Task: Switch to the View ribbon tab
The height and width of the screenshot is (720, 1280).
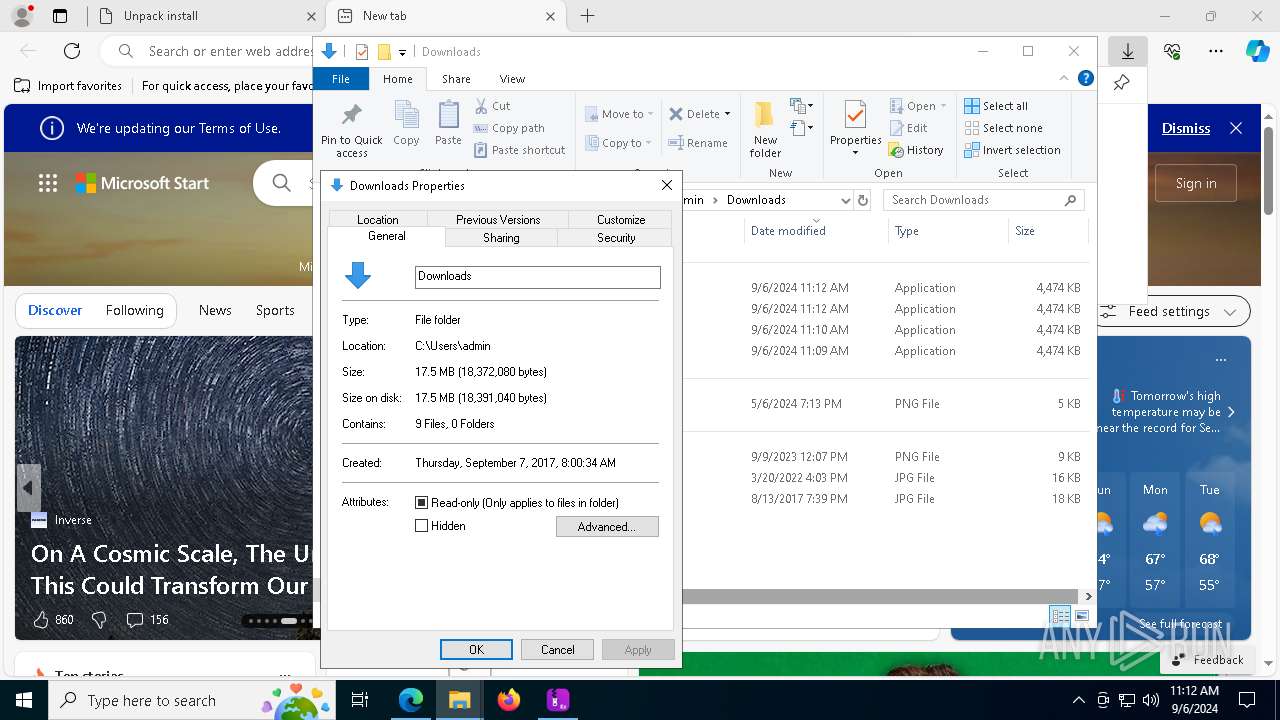Action: point(512,79)
